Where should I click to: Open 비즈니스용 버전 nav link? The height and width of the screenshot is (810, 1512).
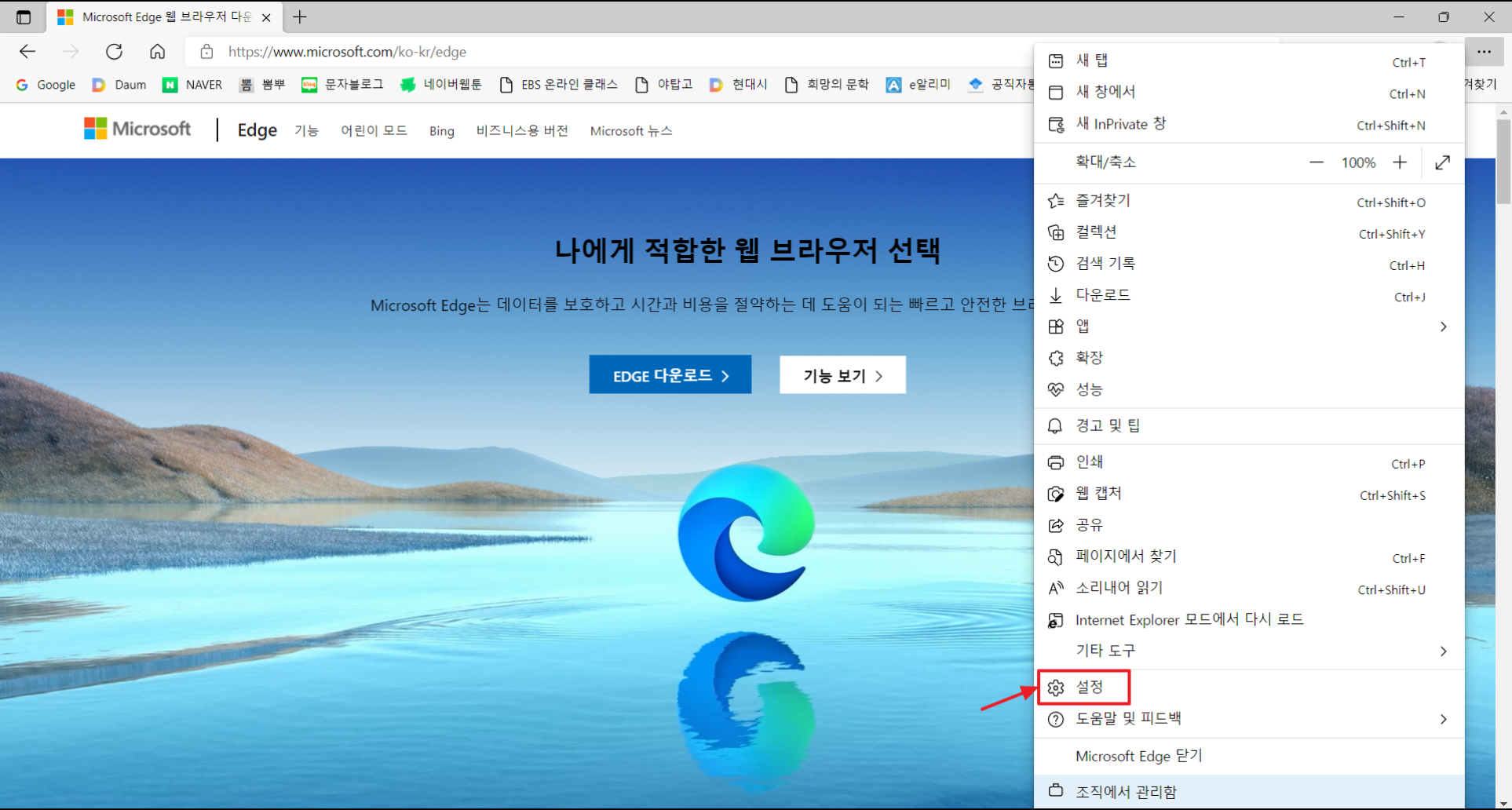[522, 131]
